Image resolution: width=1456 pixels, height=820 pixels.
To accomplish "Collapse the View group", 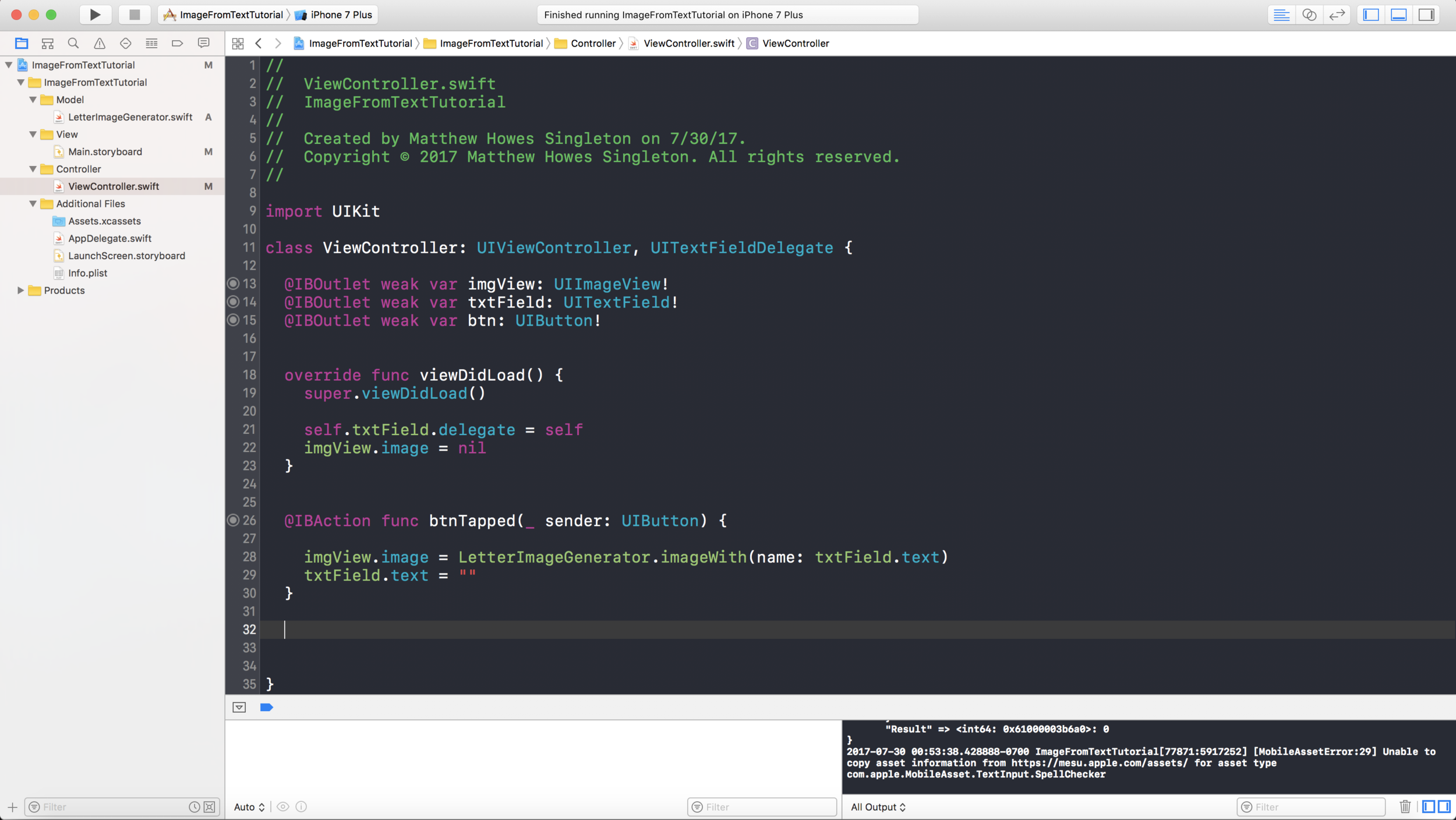I will pyautogui.click(x=33, y=134).
